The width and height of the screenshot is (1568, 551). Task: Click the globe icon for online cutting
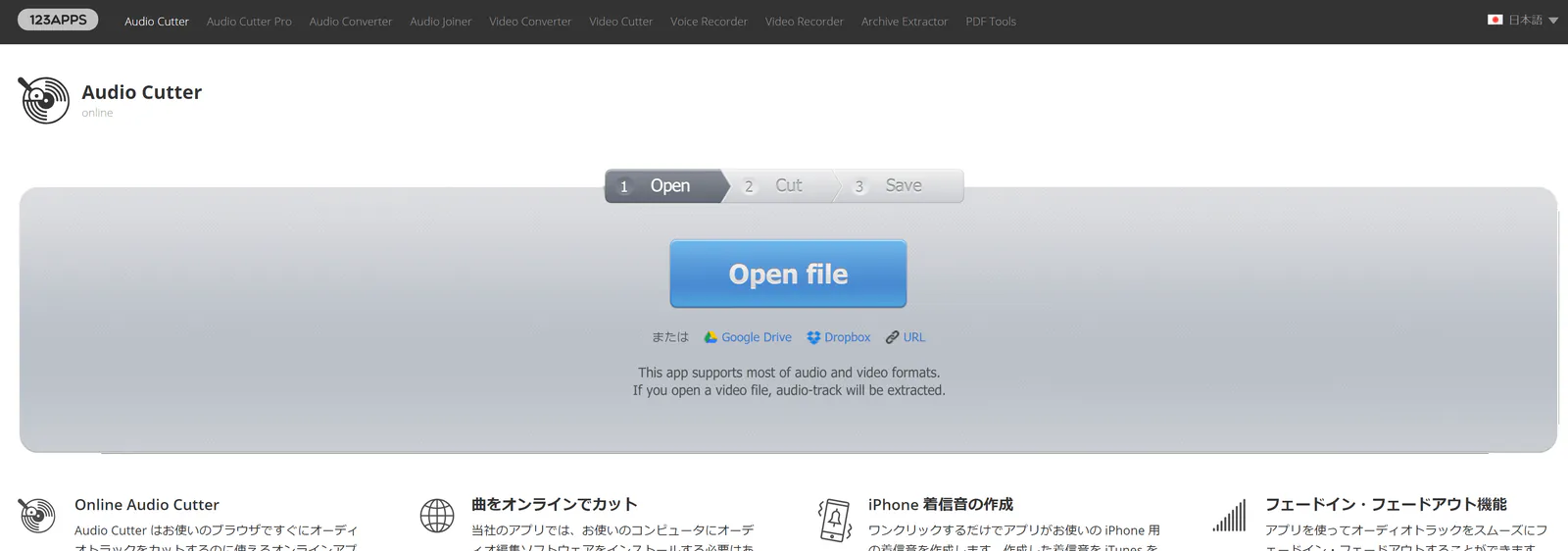437,516
